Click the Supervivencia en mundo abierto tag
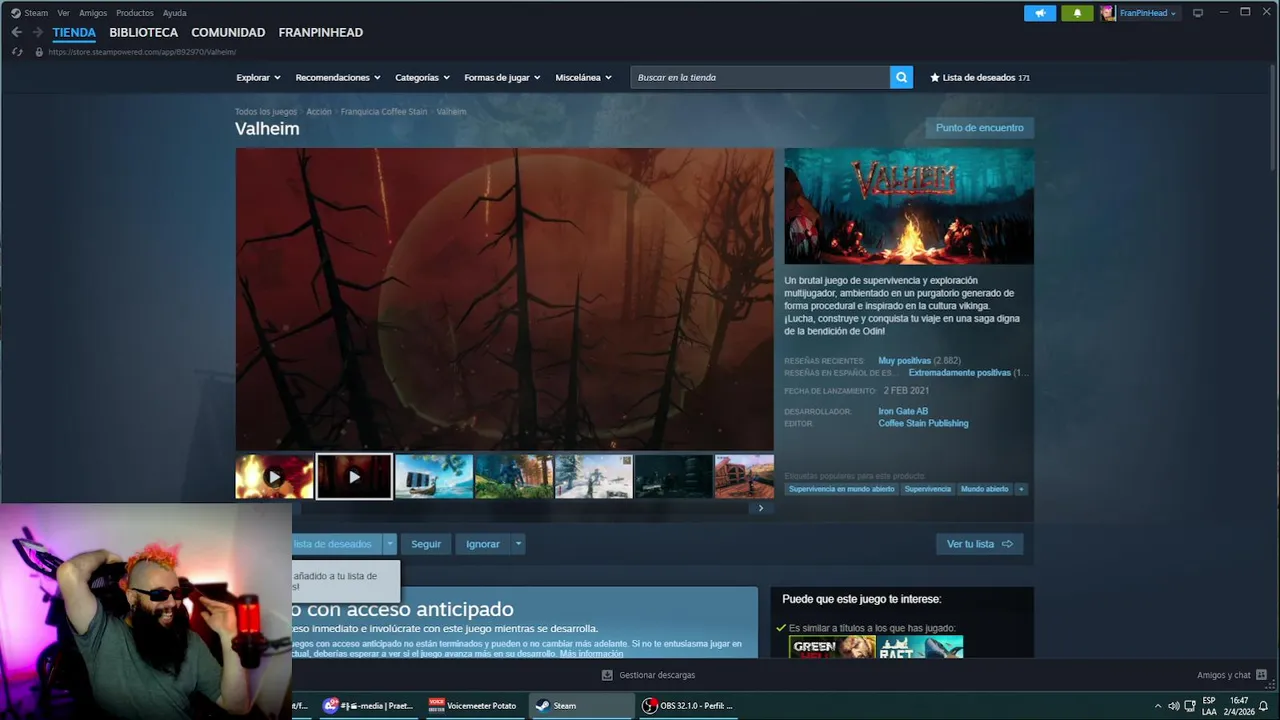This screenshot has width=1280, height=720. [x=842, y=489]
